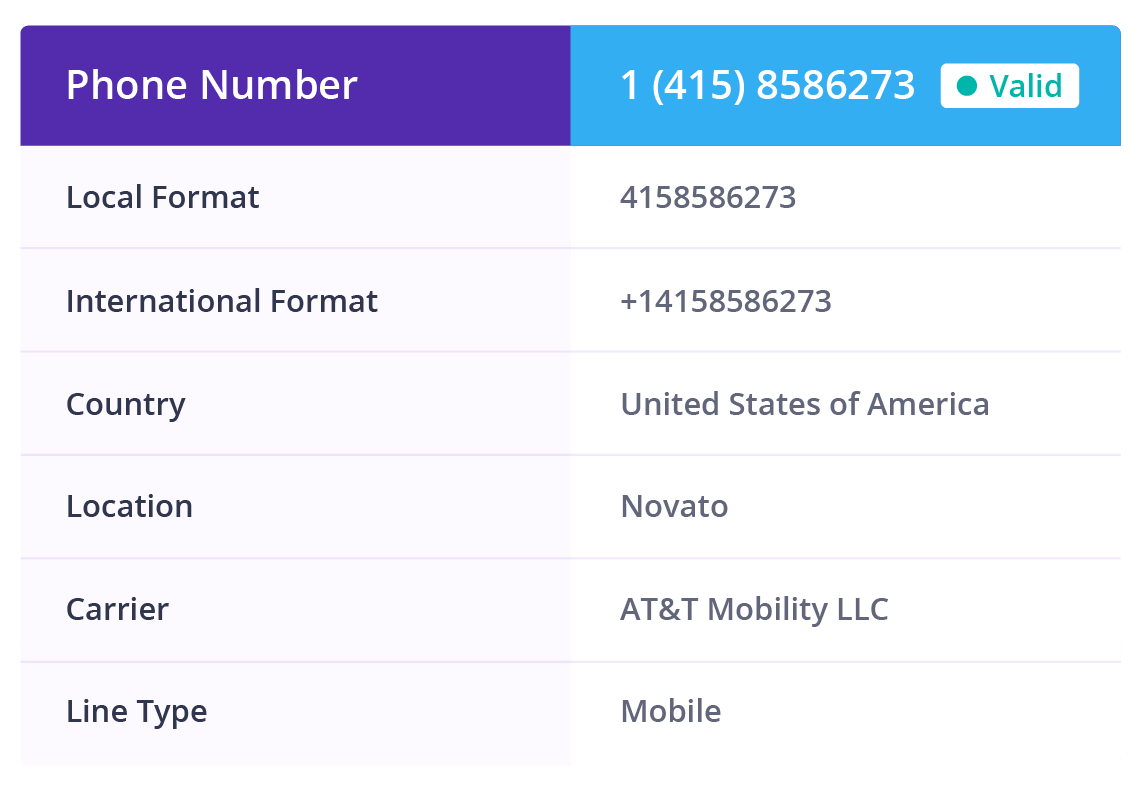Select the local format value 4158586273
1141x799 pixels.
click(x=708, y=197)
